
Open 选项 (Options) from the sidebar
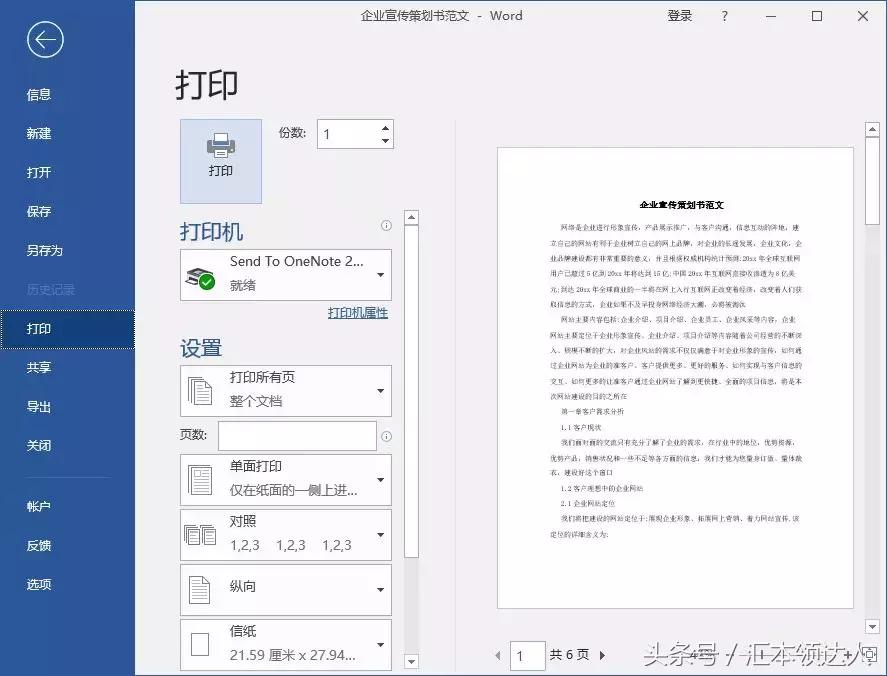coord(38,584)
